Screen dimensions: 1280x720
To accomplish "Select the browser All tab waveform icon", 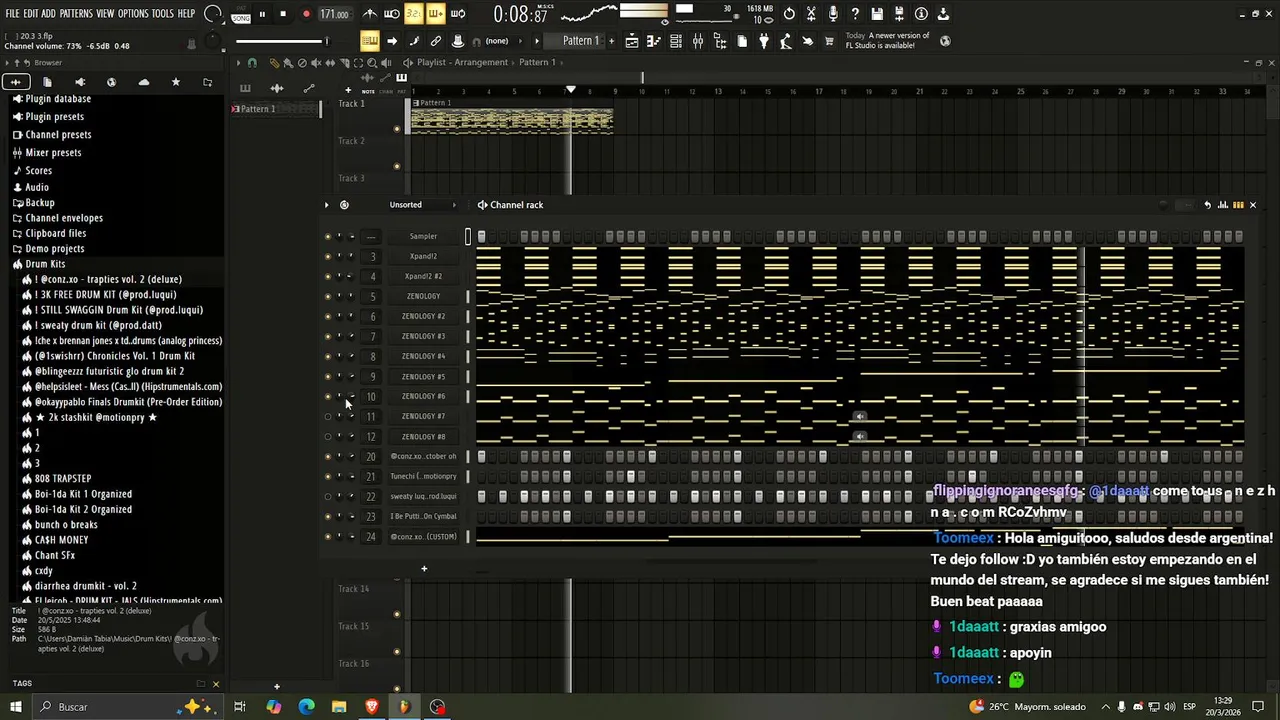I will coord(15,82).
